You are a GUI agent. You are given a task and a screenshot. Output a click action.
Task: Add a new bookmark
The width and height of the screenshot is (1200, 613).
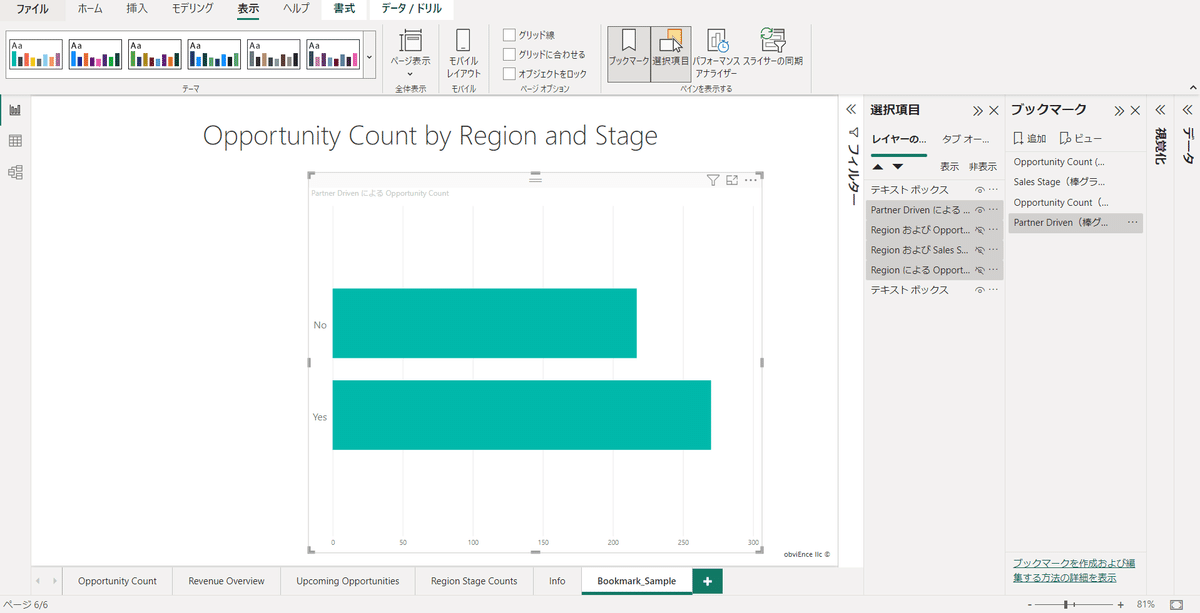(1030, 138)
